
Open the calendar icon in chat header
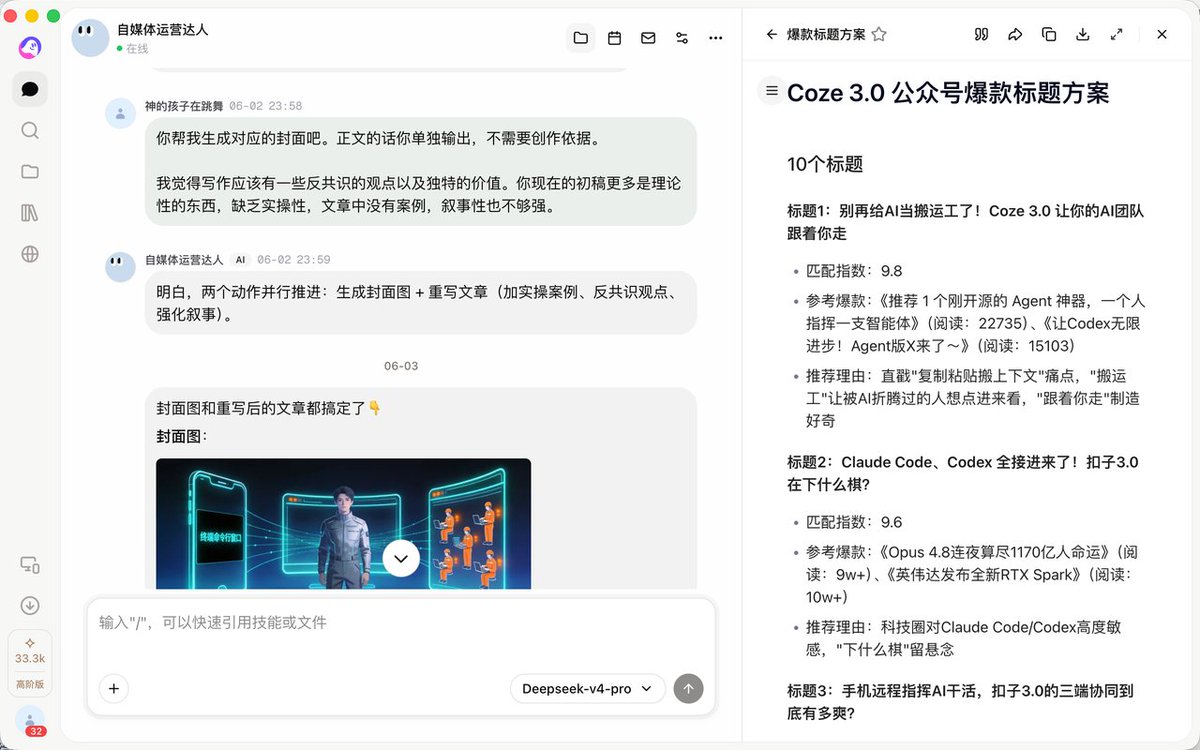pos(615,38)
